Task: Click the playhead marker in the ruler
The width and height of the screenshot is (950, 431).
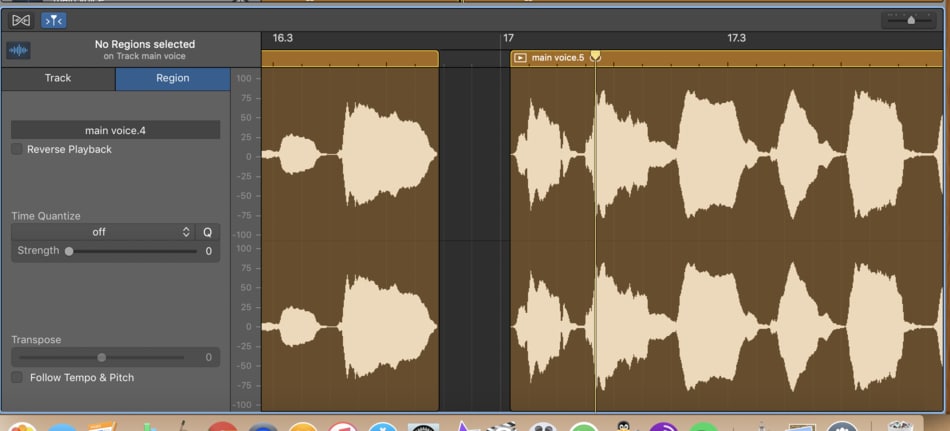Action: coord(596,57)
